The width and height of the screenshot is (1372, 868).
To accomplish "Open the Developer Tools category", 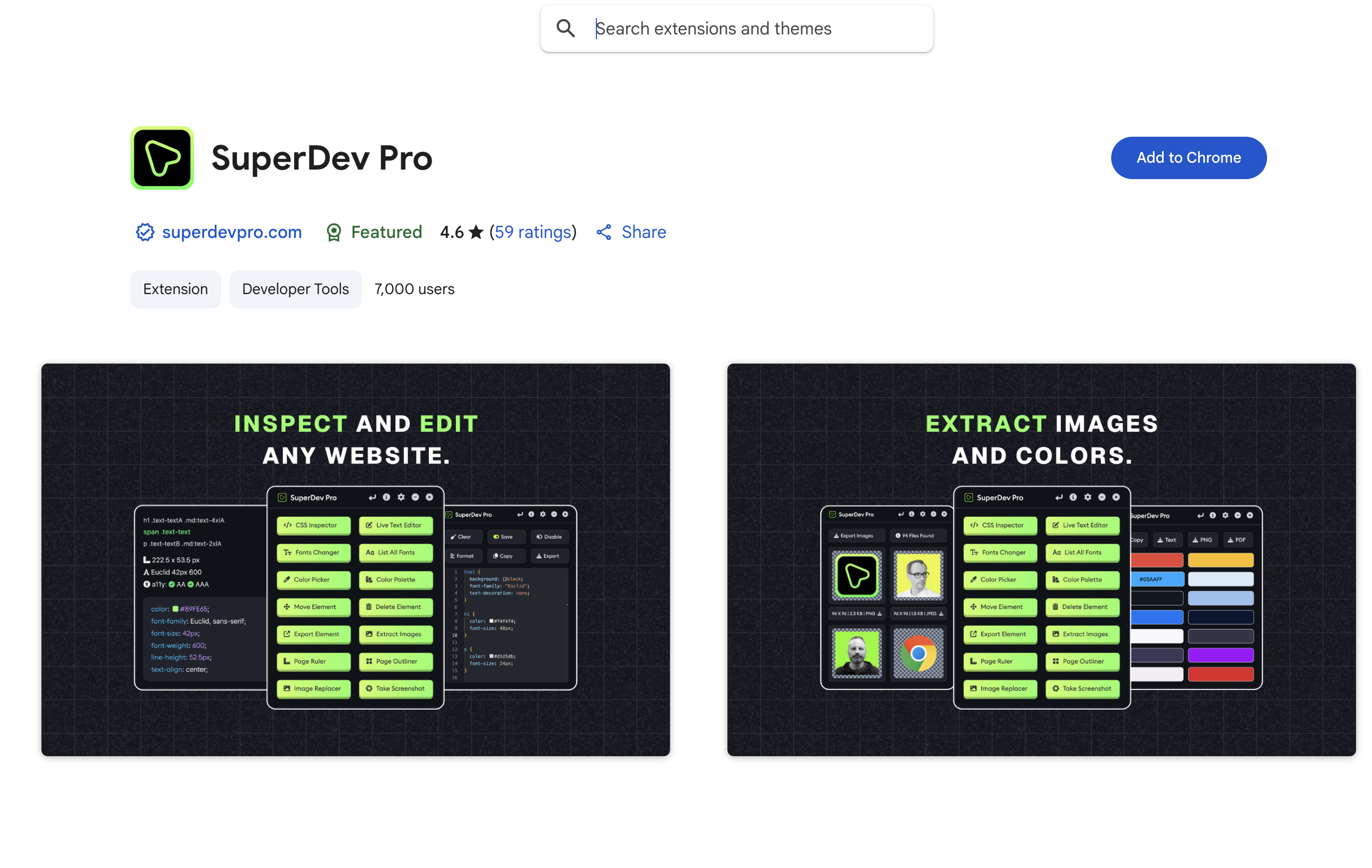I will point(295,289).
